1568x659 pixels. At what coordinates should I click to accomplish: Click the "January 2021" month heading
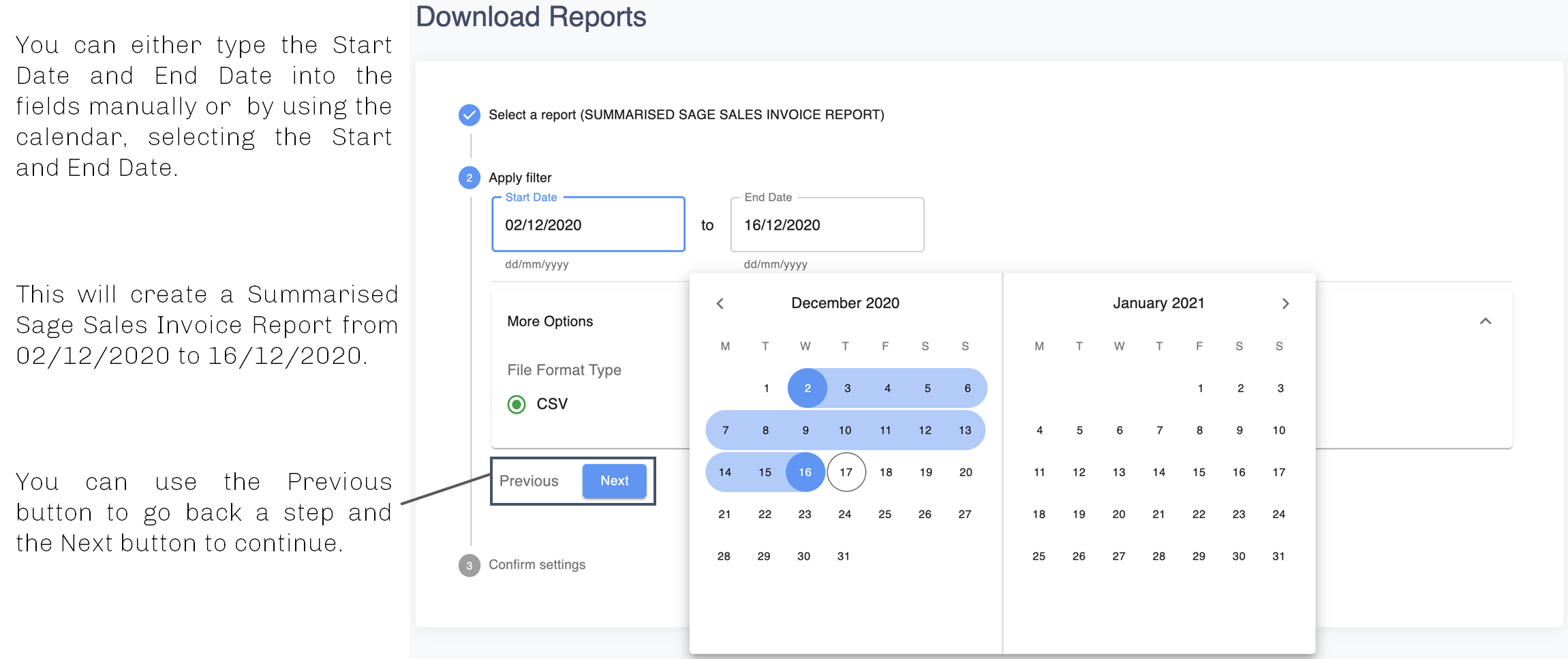1158,303
